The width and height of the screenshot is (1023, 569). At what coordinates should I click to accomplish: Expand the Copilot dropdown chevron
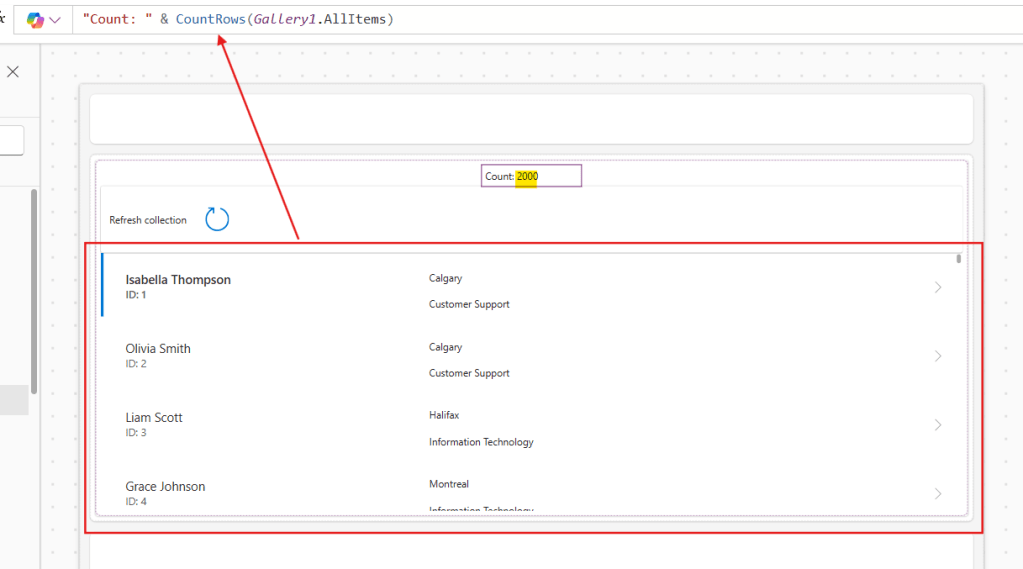pyautogui.click(x=55, y=20)
